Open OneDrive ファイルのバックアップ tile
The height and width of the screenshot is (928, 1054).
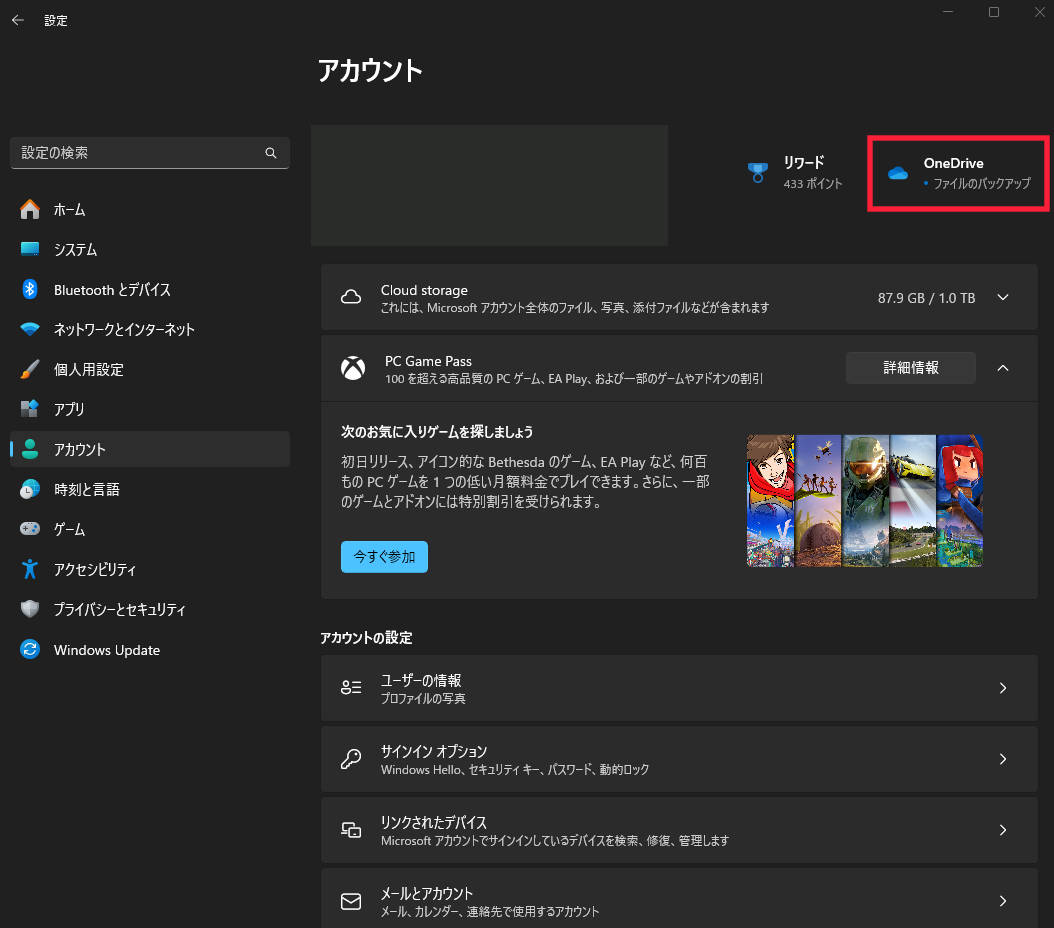[x=959, y=173]
